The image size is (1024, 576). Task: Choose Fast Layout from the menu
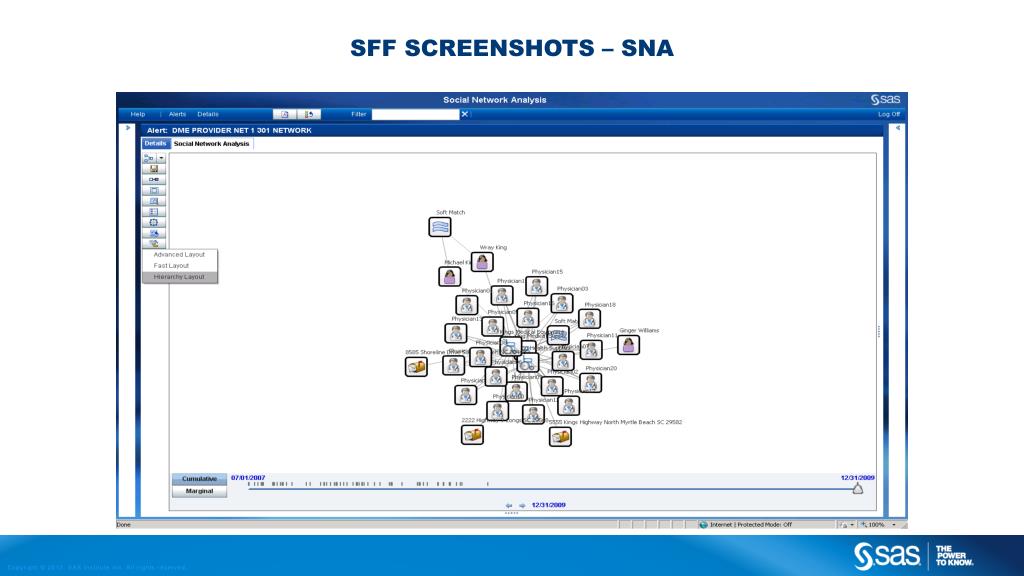pyautogui.click(x=180, y=266)
